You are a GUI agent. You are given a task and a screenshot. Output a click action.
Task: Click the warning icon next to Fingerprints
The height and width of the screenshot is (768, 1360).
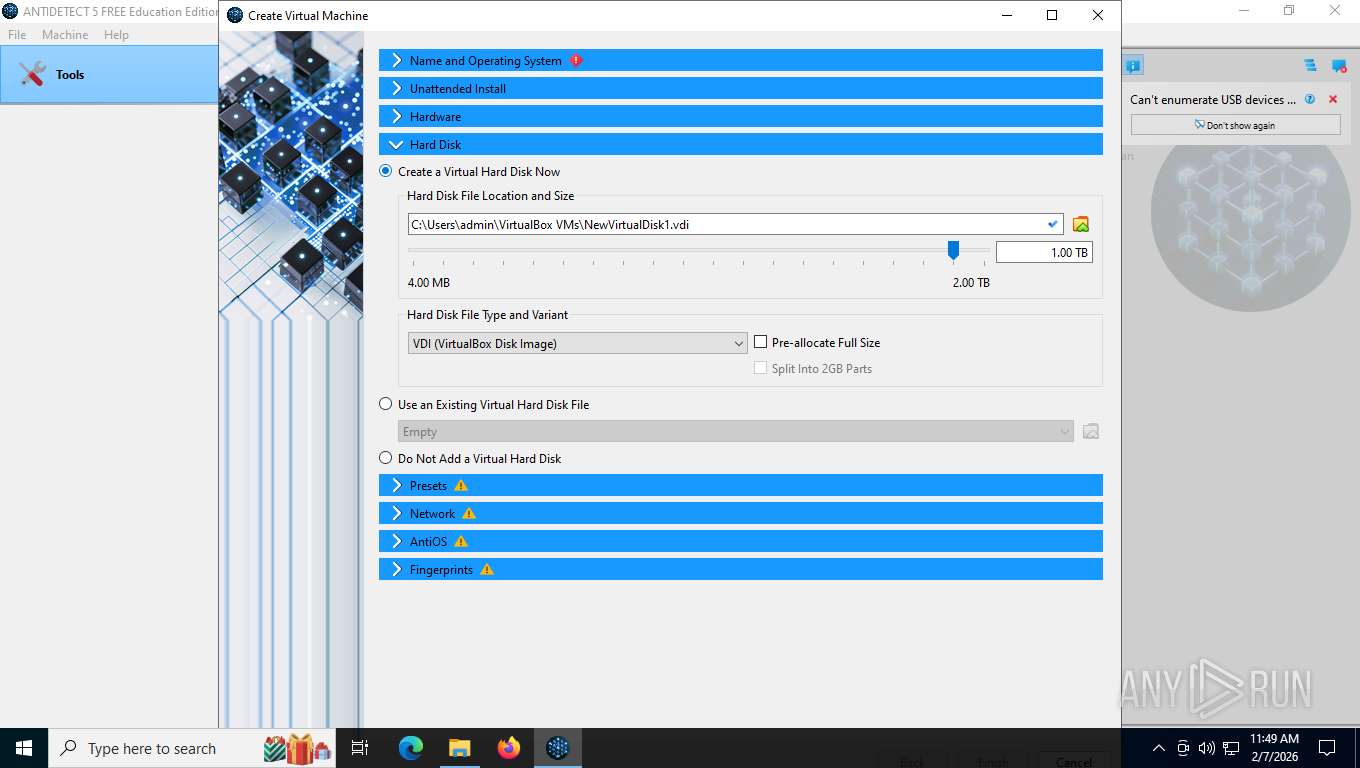(487, 570)
